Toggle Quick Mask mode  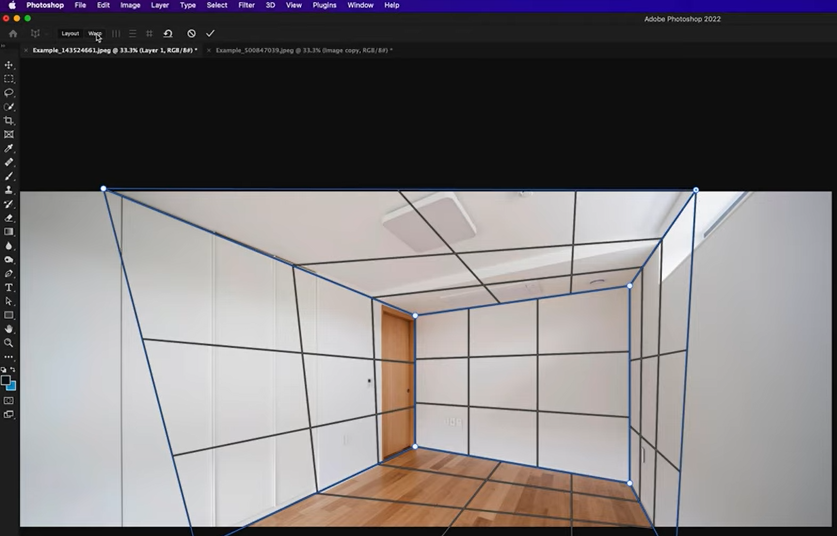pyautogui.click(x=9, y=400)
